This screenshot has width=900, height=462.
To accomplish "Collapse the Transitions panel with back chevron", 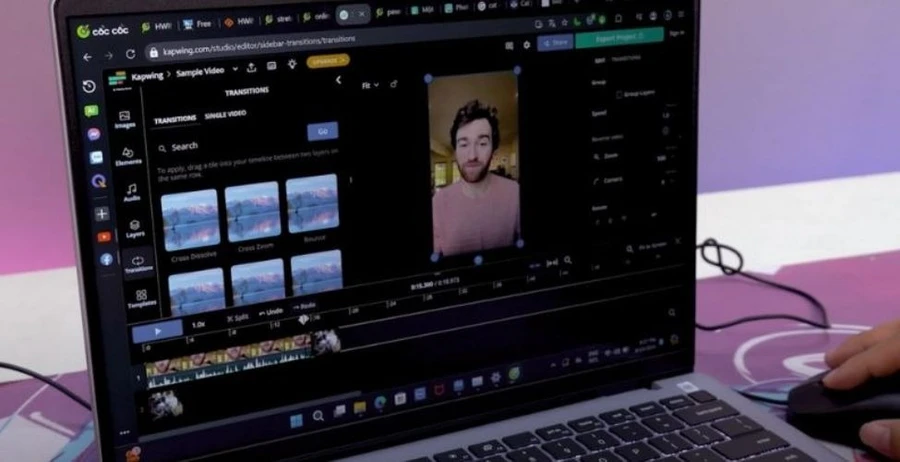I will 338,80.
